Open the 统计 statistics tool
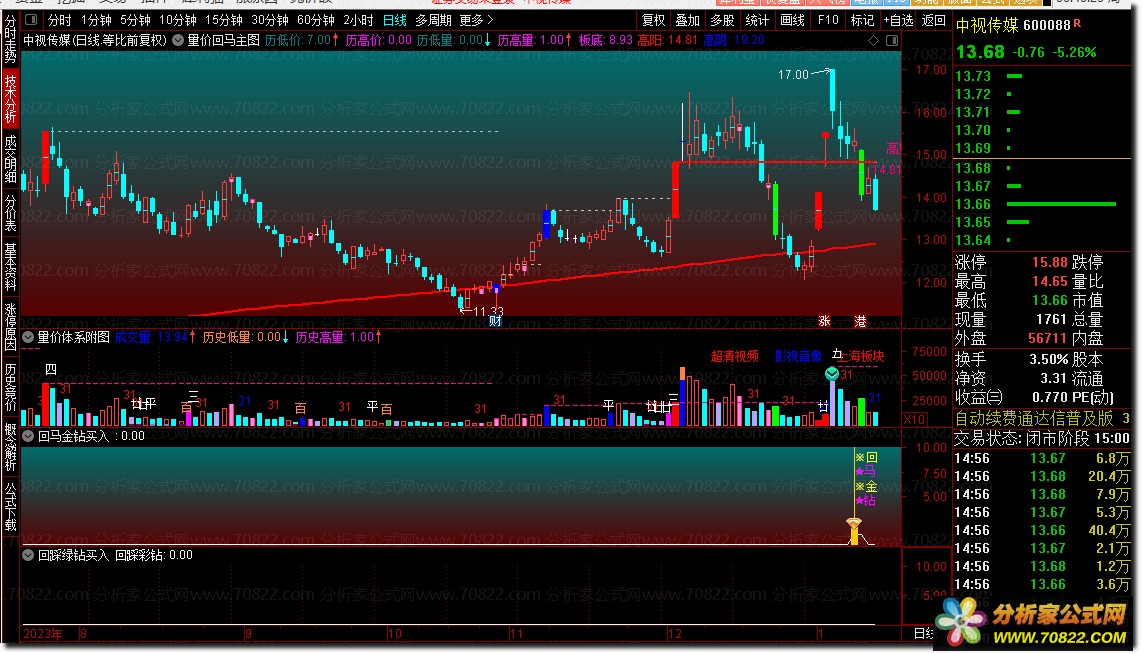1143x654 pixels. 757,20
